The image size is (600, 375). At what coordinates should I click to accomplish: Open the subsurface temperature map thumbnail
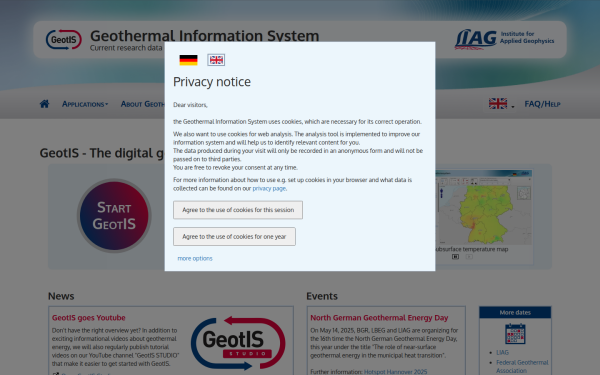pyautogui.click(x=484, y=207)
